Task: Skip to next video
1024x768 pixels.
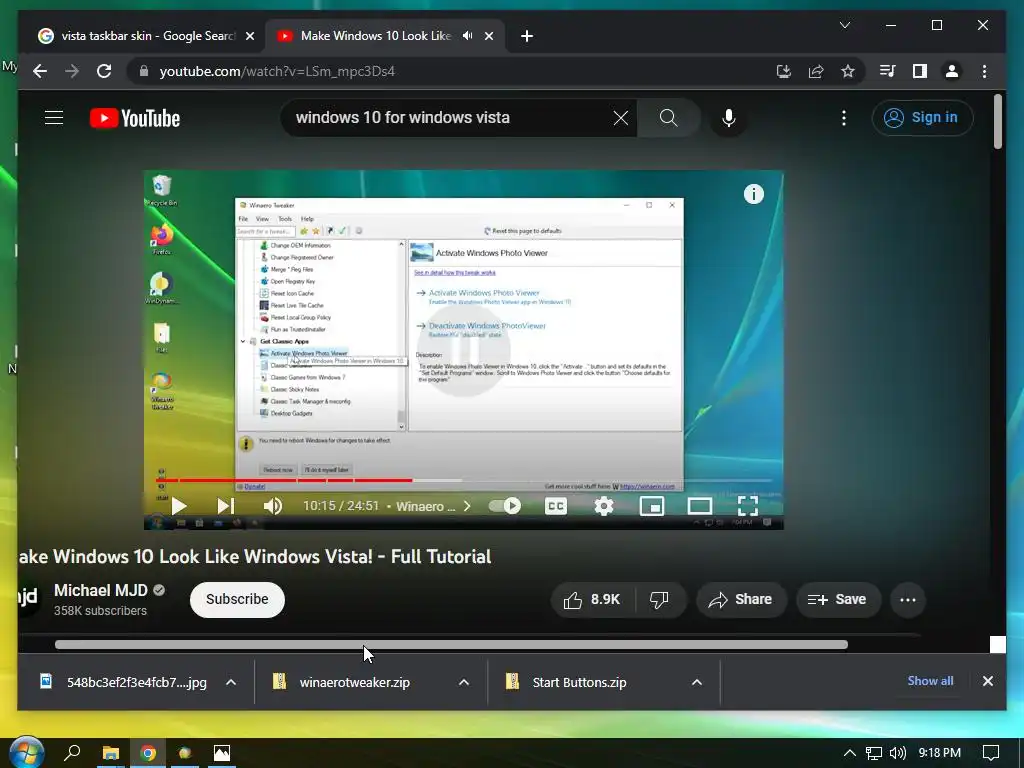Action: (225, 506)
